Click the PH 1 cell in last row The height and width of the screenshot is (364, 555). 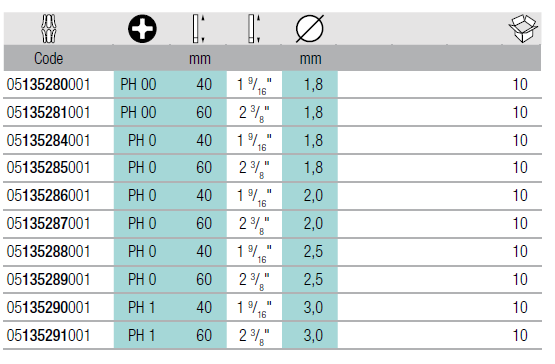click(142, 335)
